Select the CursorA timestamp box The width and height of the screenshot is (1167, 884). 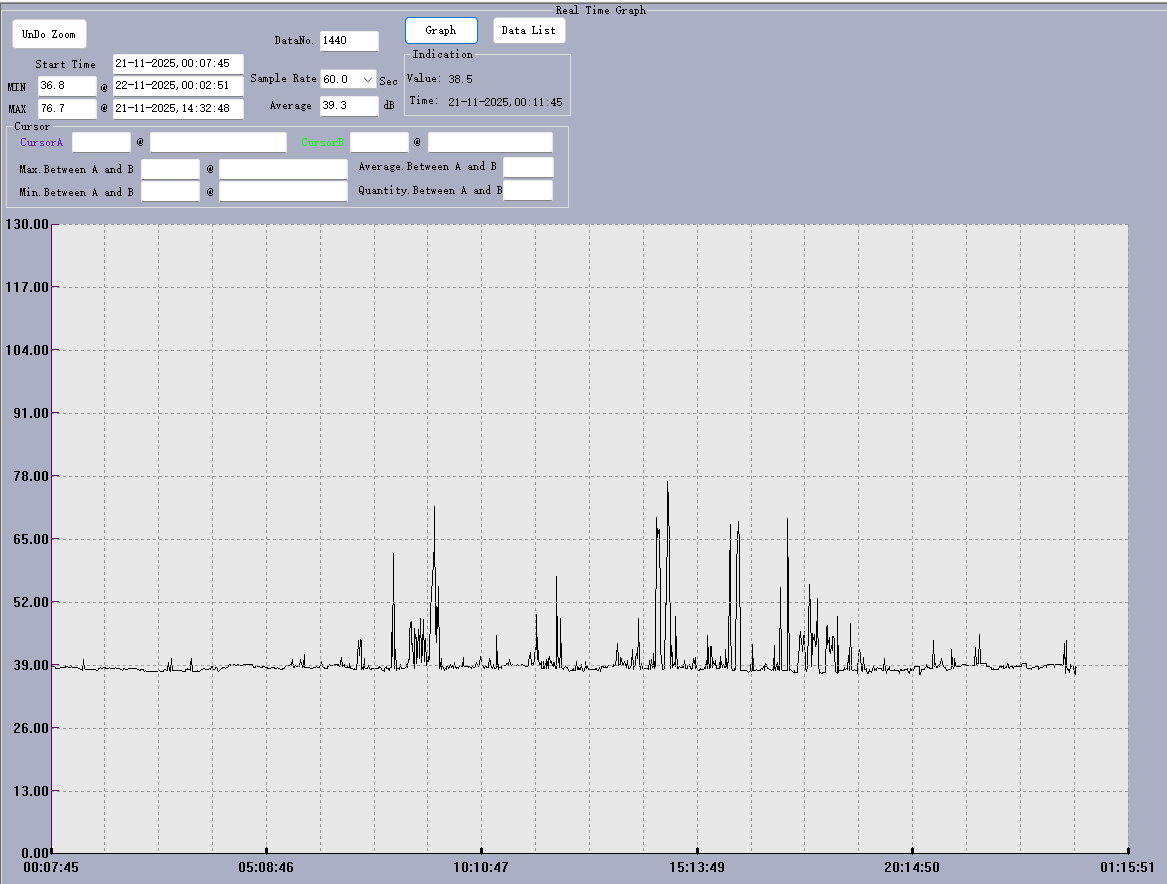(218, 143)
